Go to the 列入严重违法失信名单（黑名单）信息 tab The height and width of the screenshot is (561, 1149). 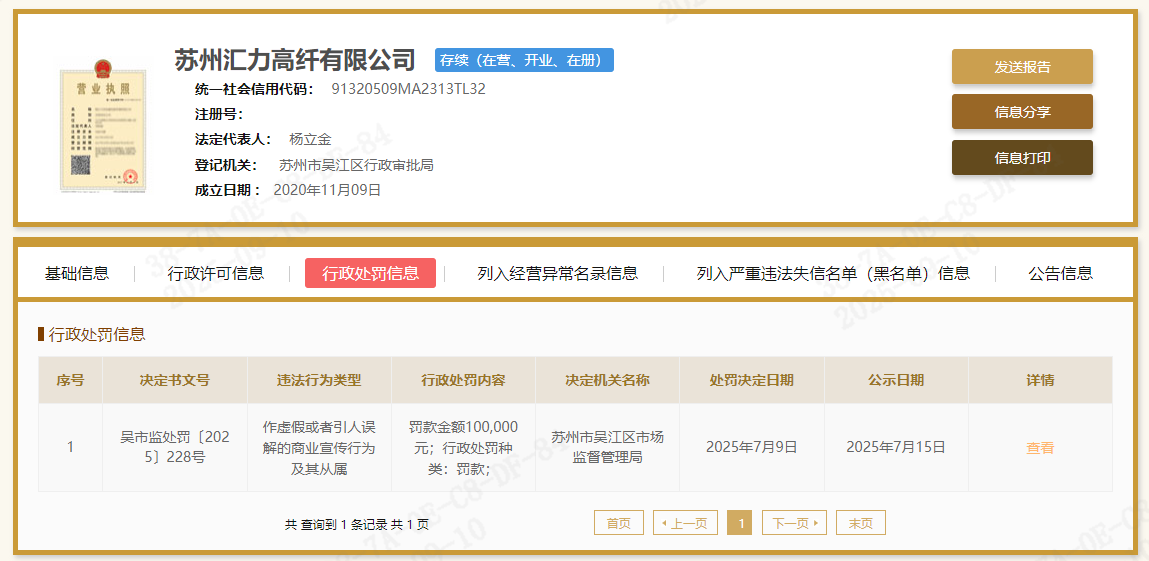(x=832, y=273)
